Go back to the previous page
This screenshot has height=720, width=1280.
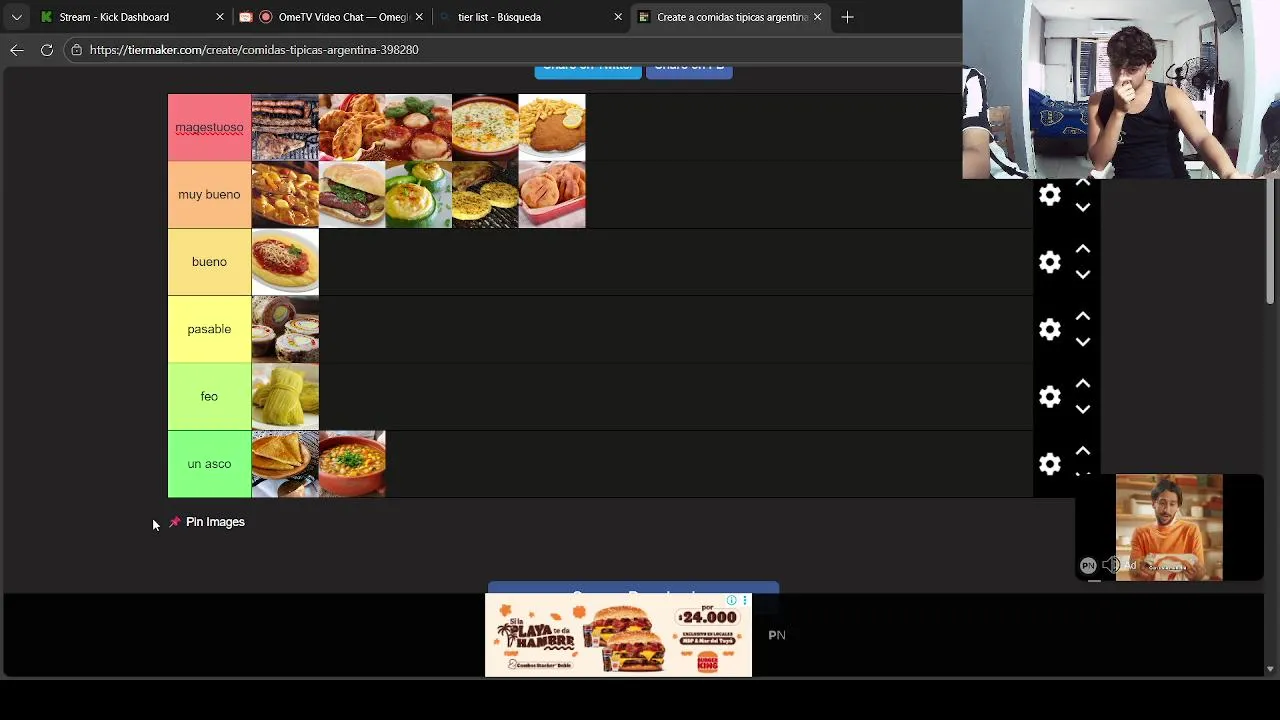(x=17, y=50)
